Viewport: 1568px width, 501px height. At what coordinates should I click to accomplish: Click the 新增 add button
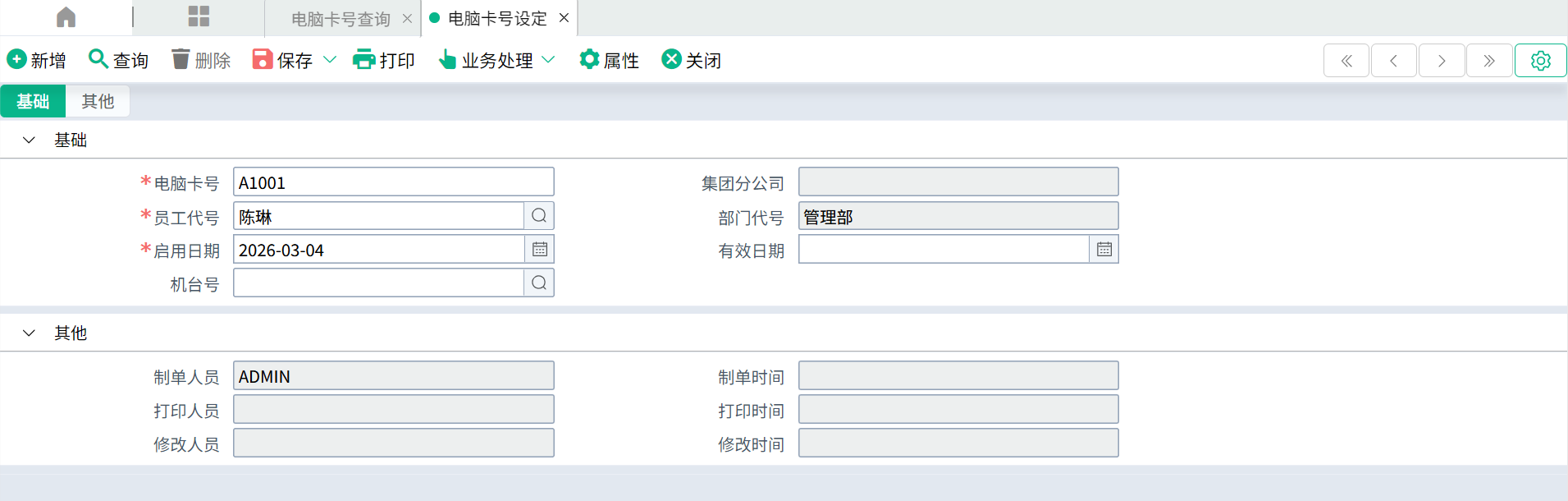37,60
